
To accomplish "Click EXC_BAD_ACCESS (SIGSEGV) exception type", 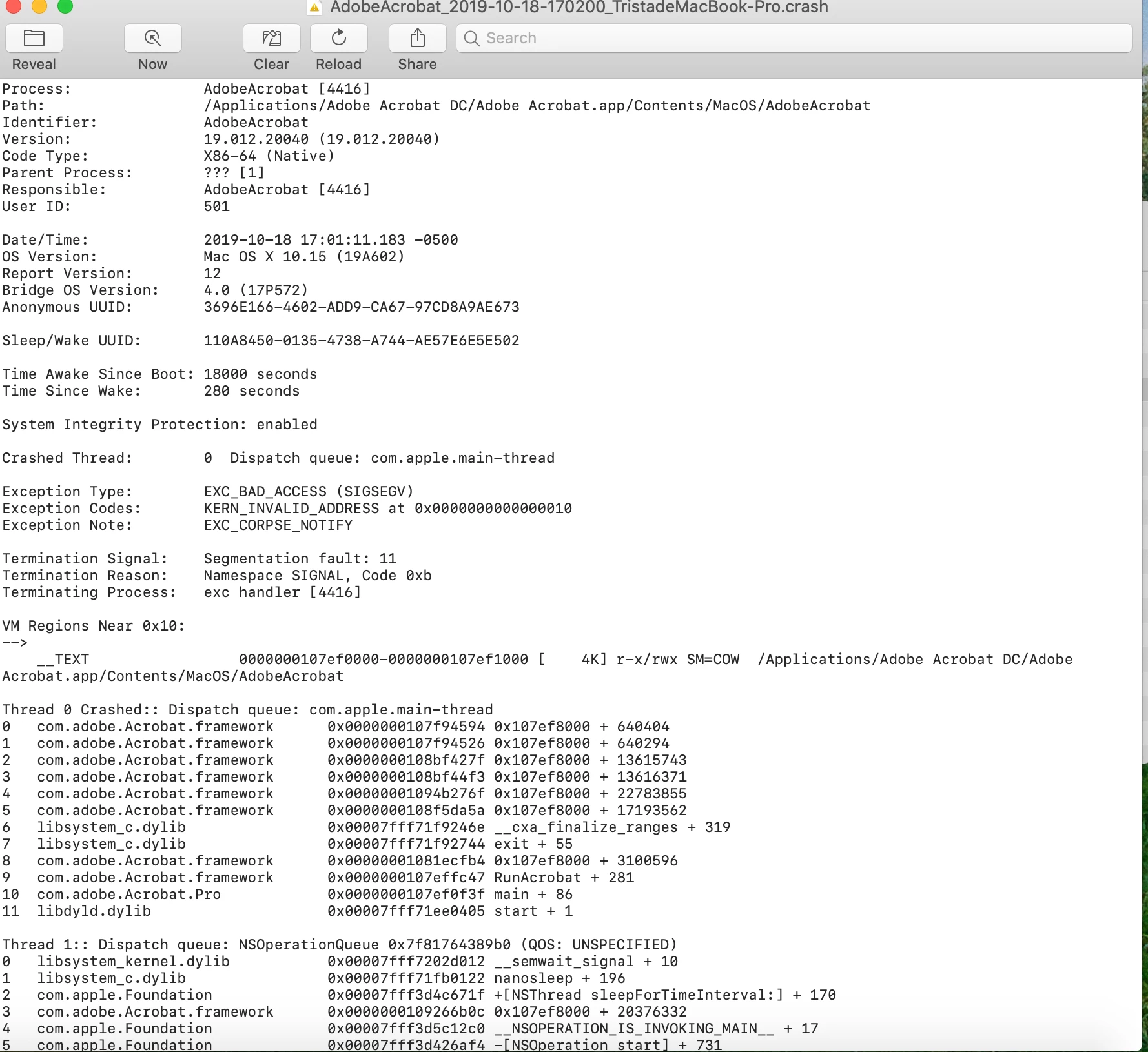I will (309, 492).
